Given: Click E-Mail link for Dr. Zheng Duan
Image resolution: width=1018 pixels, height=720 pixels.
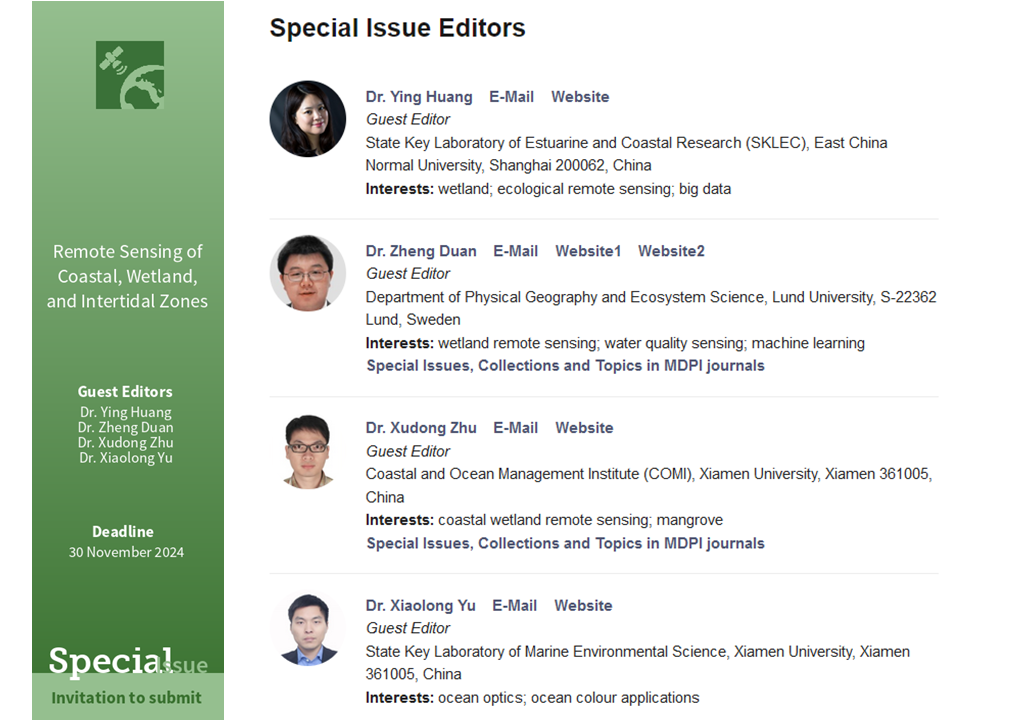Looking at the screenshot, I should pyautogui.click(x=515, y=251).
